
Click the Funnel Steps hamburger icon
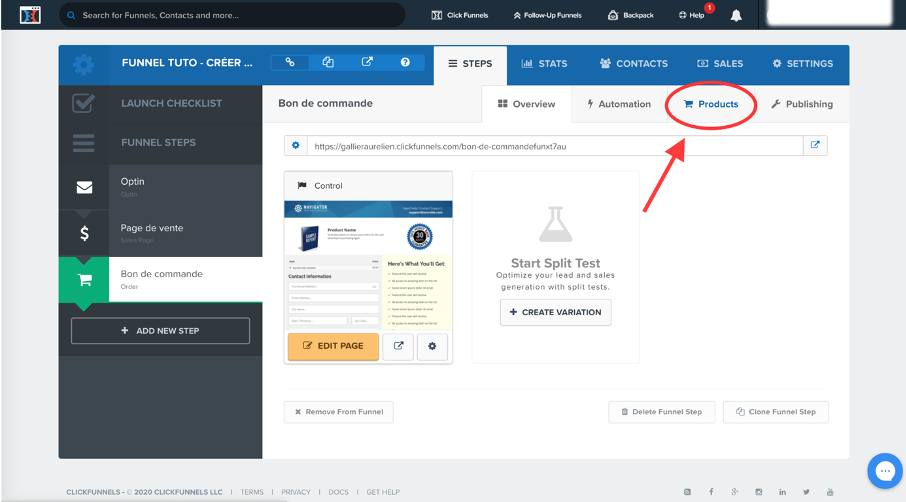click(84, 143)
